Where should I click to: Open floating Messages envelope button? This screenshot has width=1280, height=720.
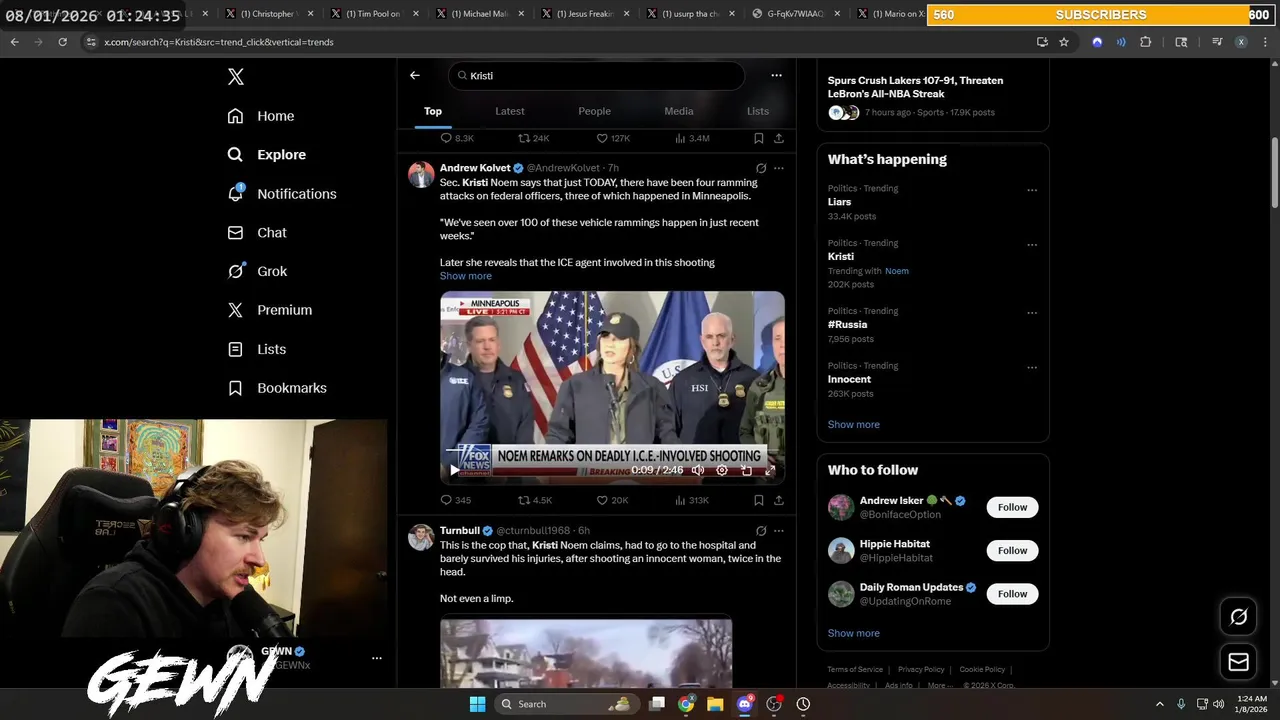point(1238,662)
